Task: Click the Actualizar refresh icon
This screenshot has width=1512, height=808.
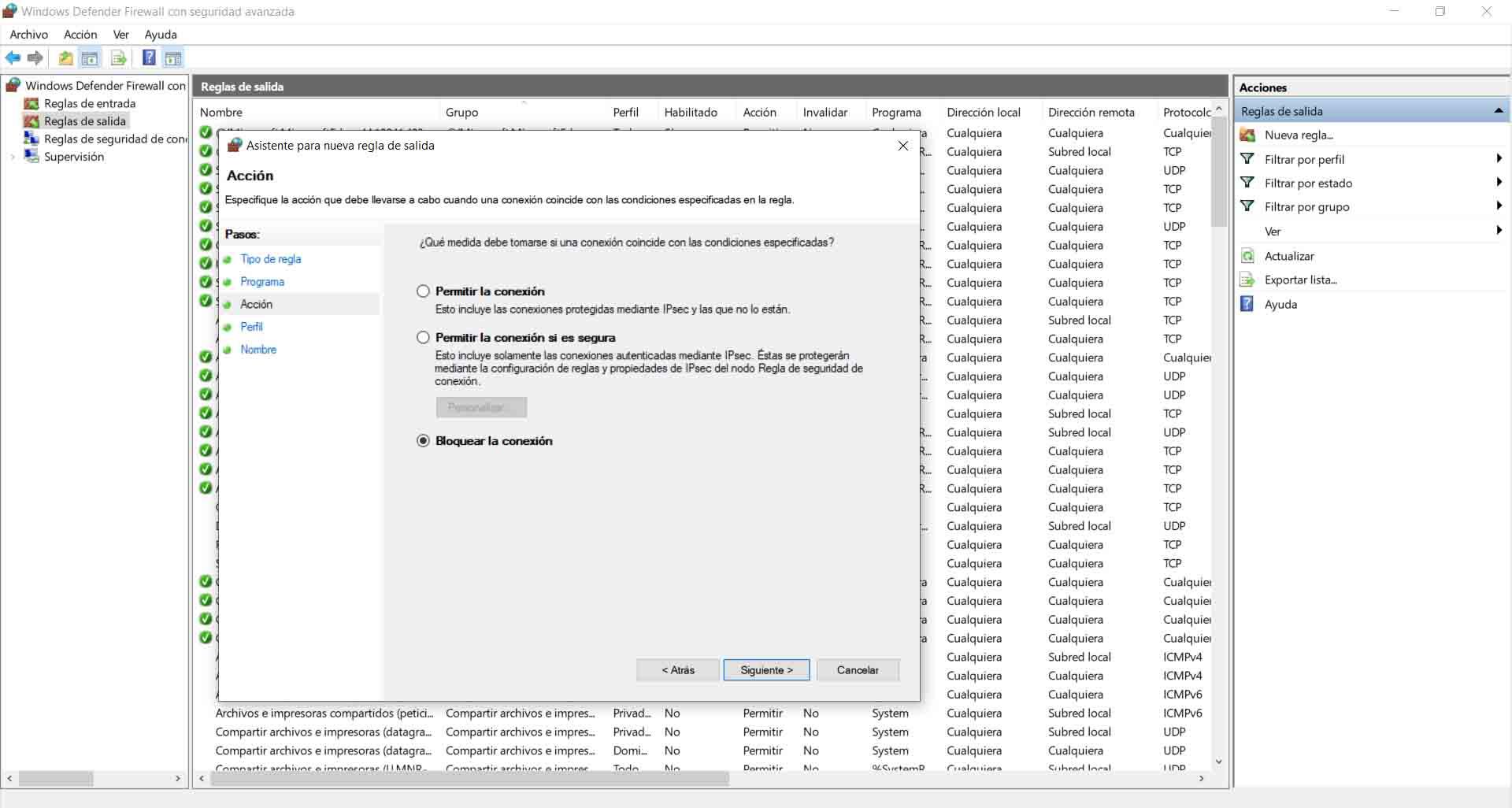Action: pyautogui.click(x=1247, y=256)
